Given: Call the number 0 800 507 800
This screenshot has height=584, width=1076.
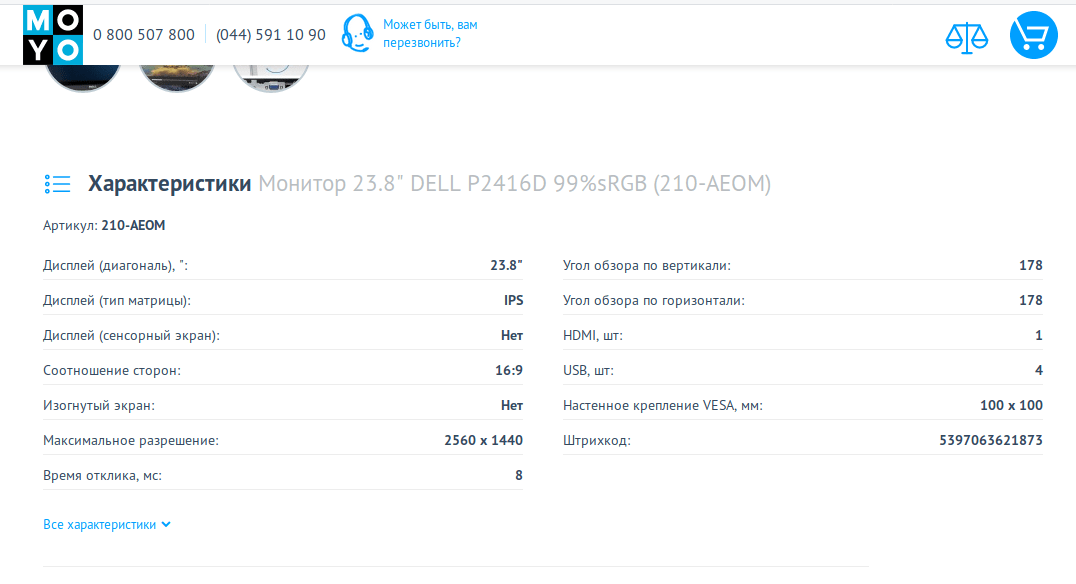Looking at the screenshot, I should 144,35.
